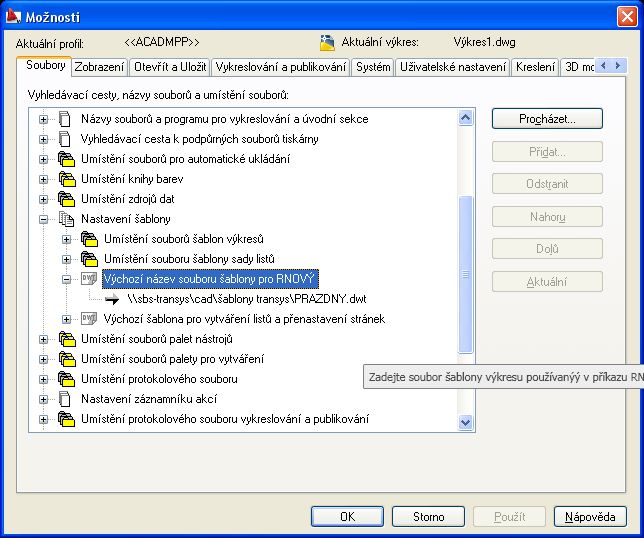Click the Storno button to cancel
Screen dimensions: 644x538
tap(429, 517)
